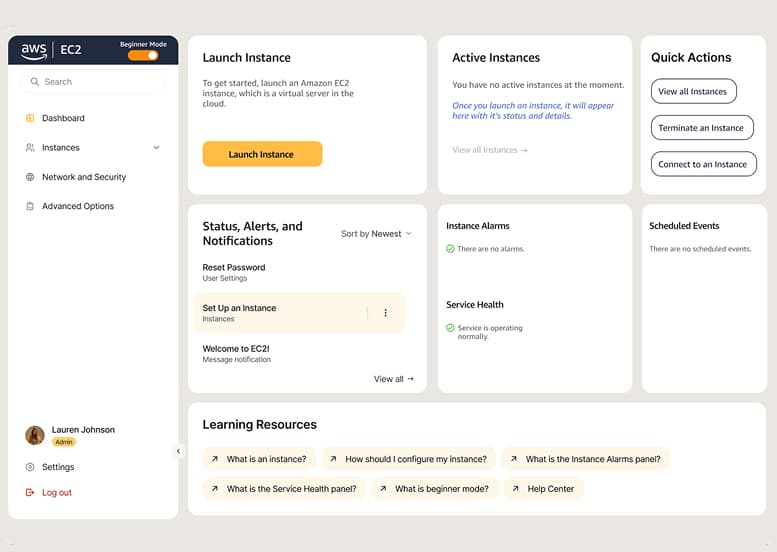This screenshot has width=777, height=552.
Task: Open What is the Instance Alarms panel?
Action: pos(586,459)
